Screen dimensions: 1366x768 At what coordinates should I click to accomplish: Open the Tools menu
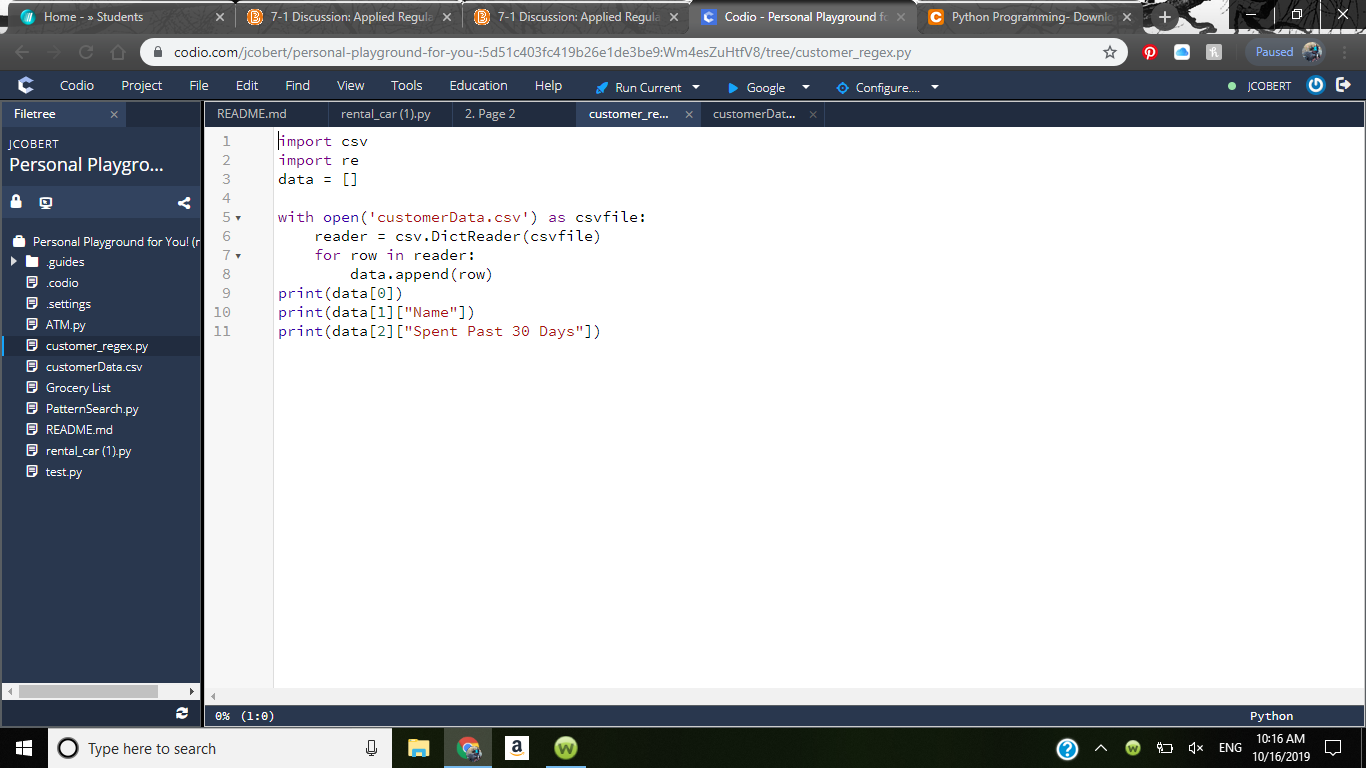pos(407,86)
